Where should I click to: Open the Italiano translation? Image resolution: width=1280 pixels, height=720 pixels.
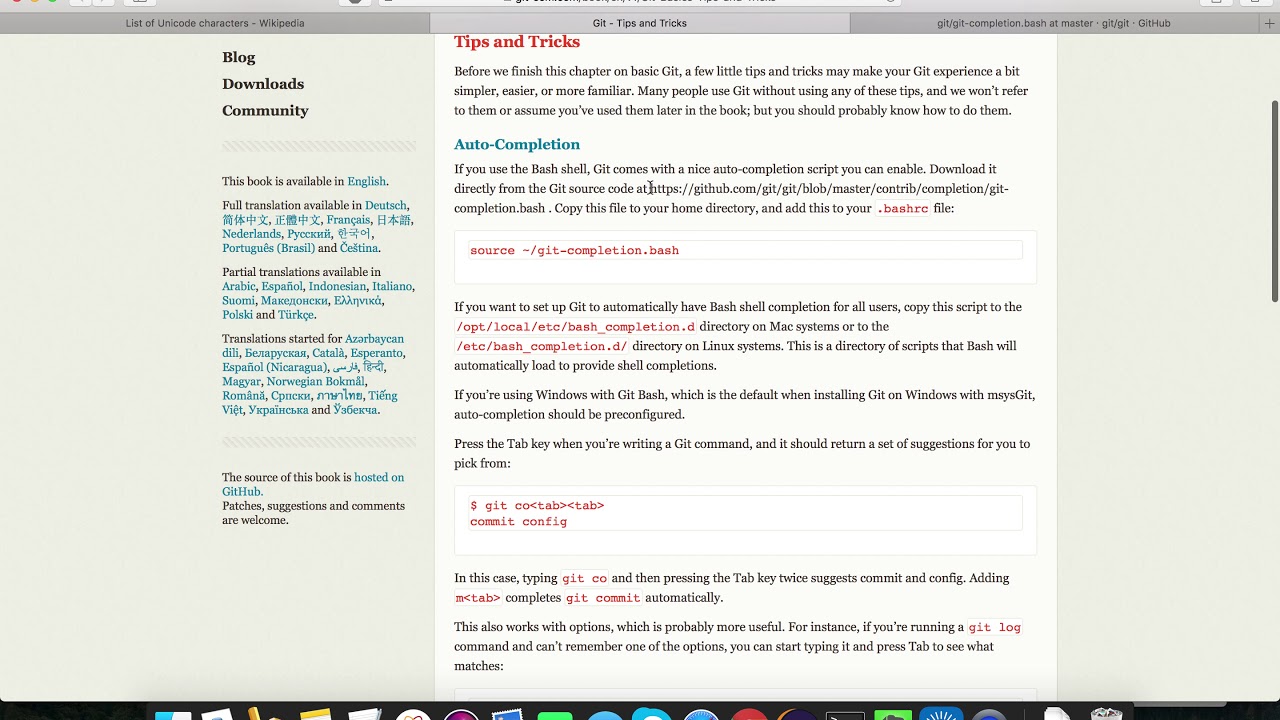[x=392, y=286]
